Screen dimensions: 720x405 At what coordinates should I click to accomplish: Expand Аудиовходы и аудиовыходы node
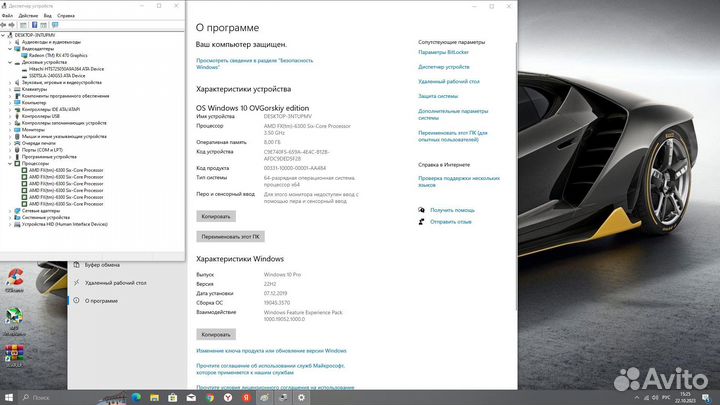[10, 42]
